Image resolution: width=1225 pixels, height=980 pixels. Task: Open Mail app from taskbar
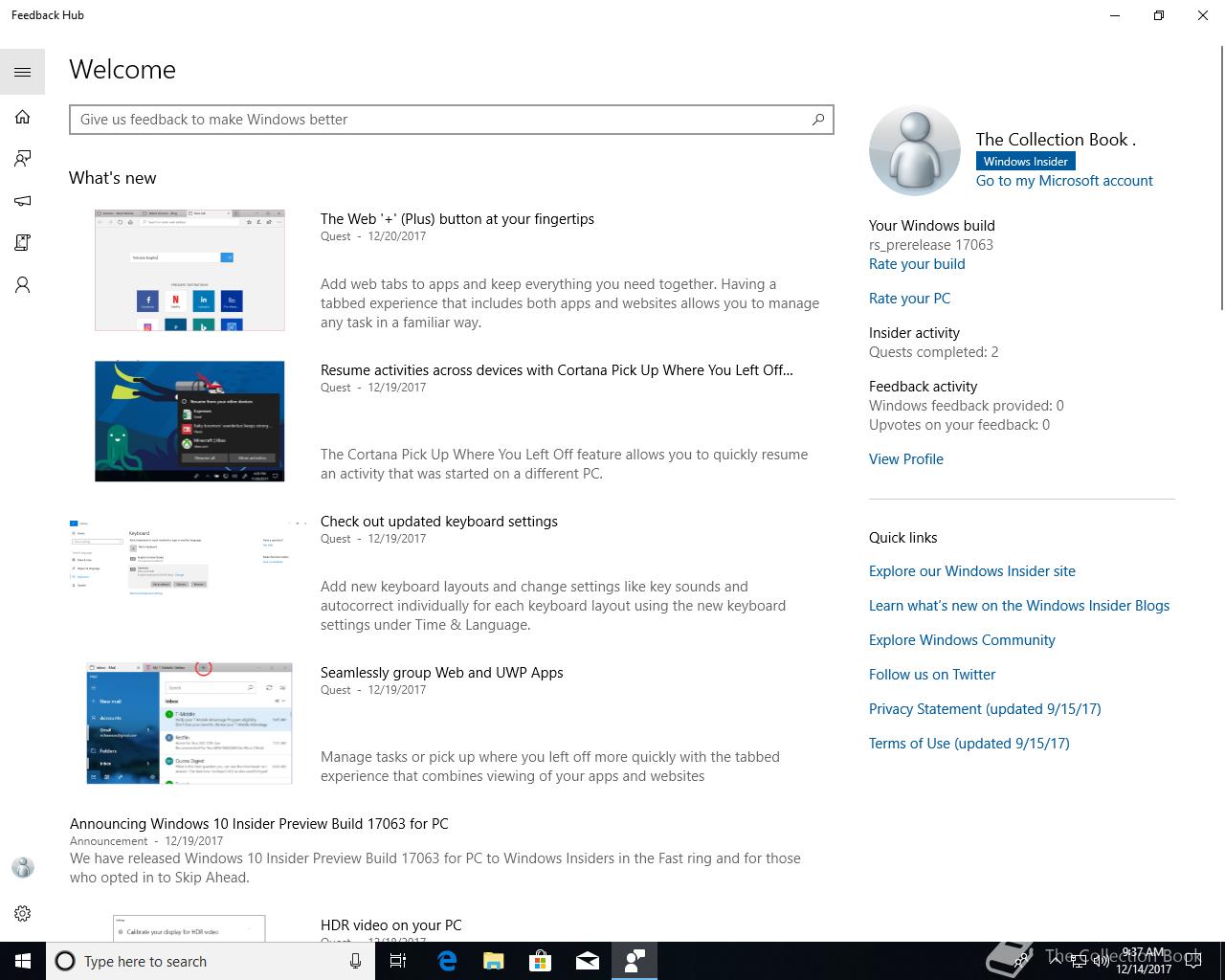[x=588, y=961]
